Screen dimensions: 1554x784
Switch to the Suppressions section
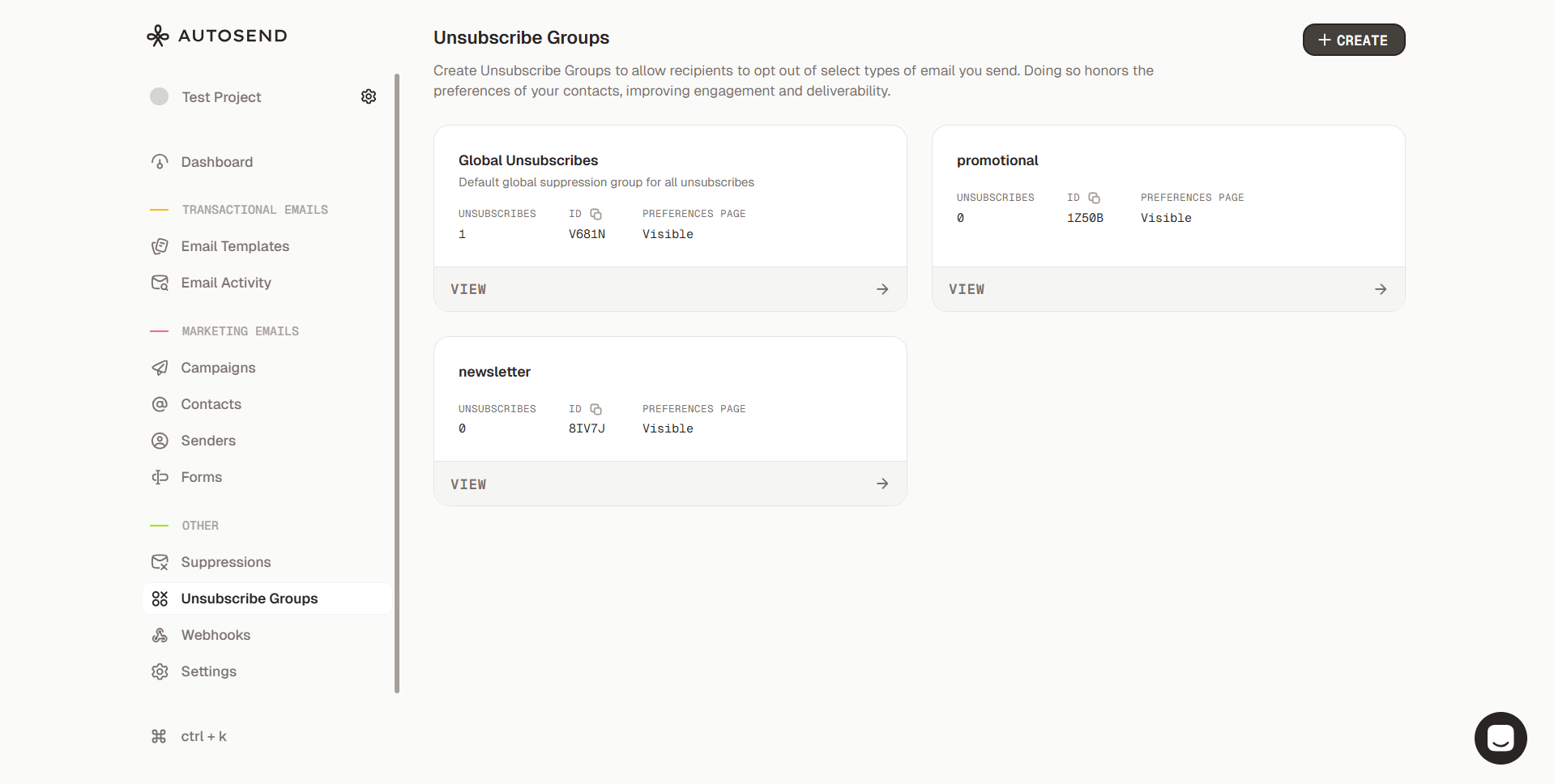(x=225, y=562)
